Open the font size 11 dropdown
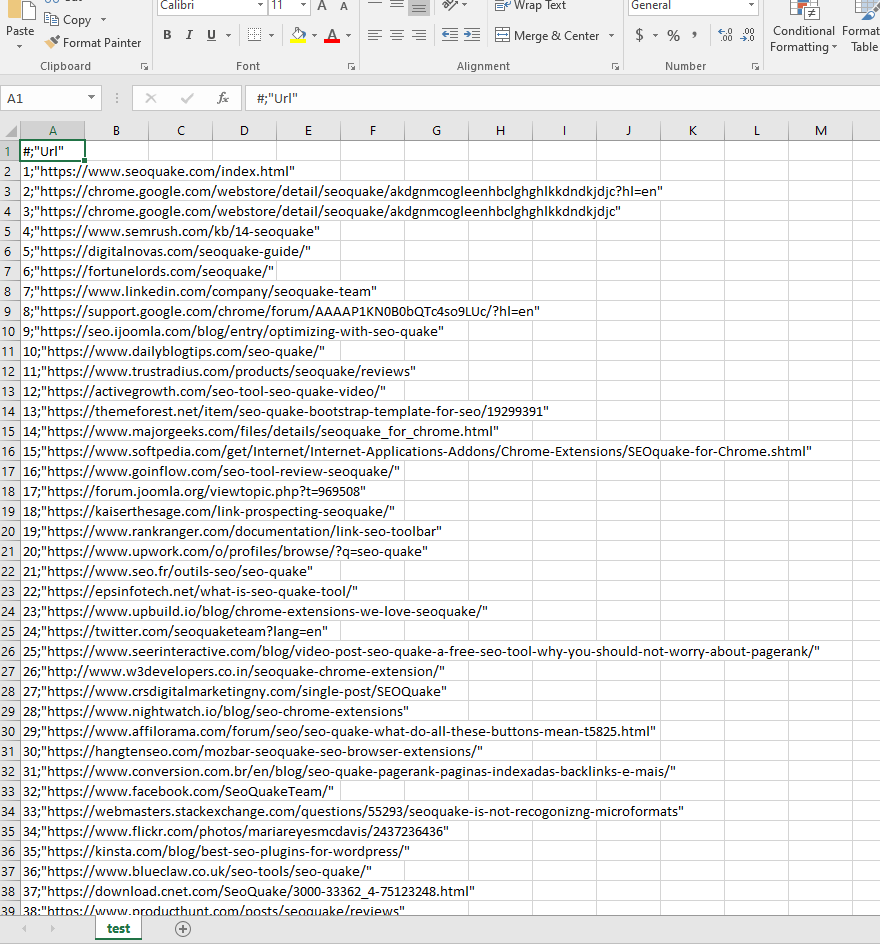 303,5
